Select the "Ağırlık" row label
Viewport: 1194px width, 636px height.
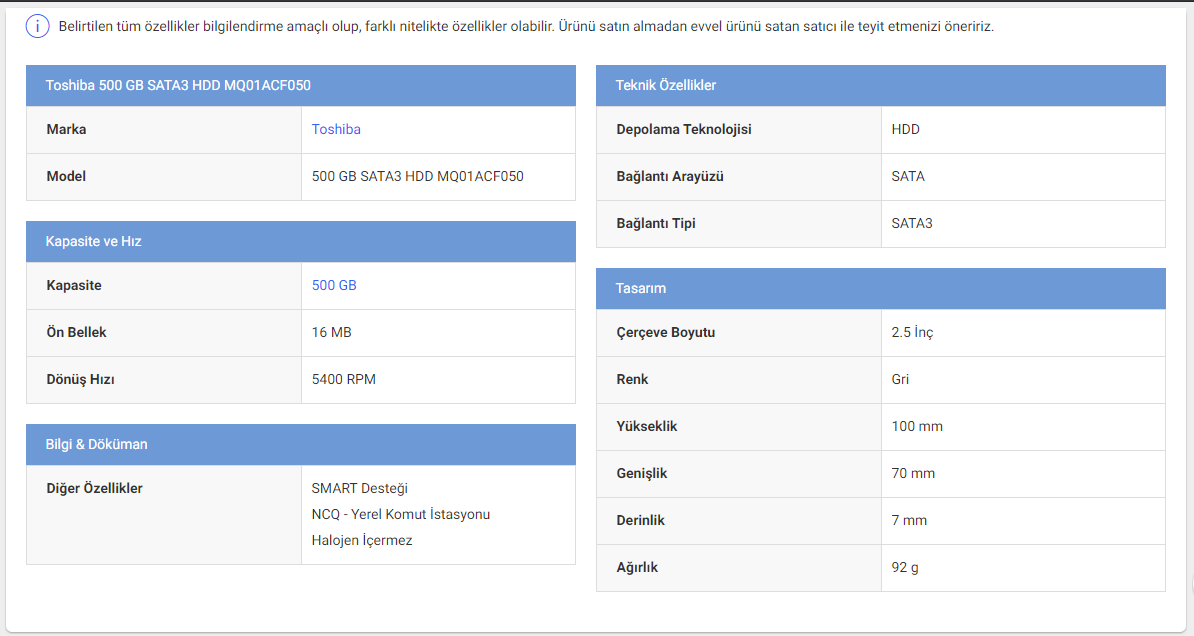(x=637, y=568)
